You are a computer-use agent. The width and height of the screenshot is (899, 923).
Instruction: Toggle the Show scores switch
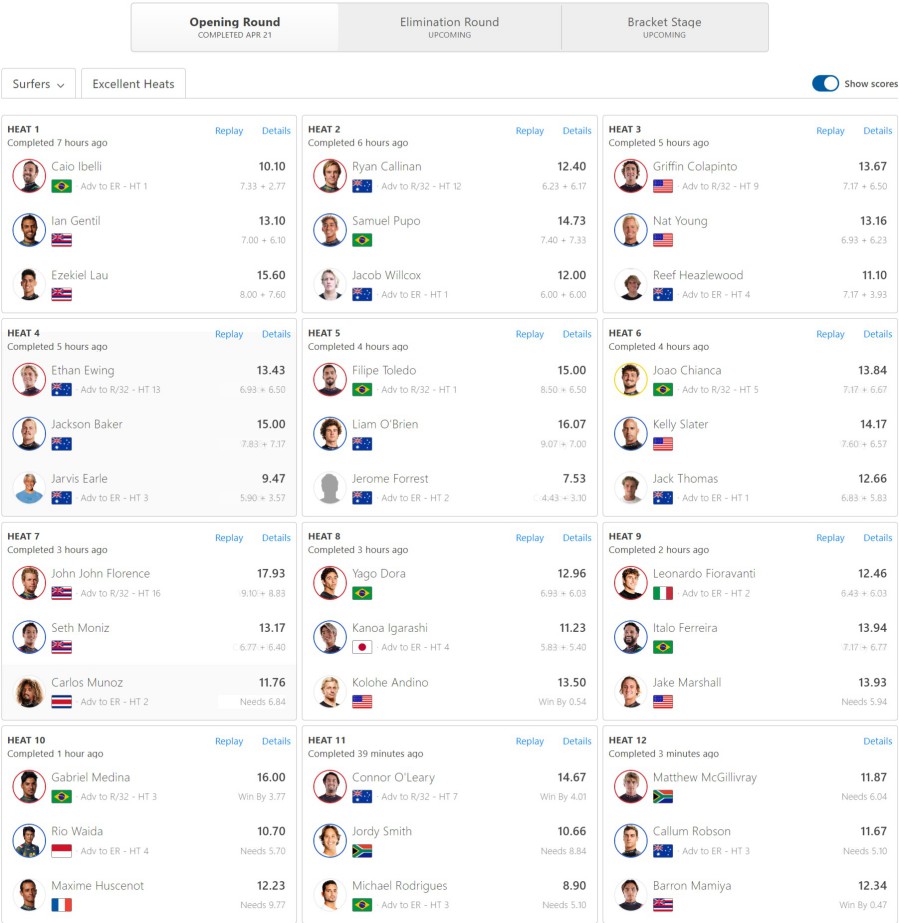point(825,84)
